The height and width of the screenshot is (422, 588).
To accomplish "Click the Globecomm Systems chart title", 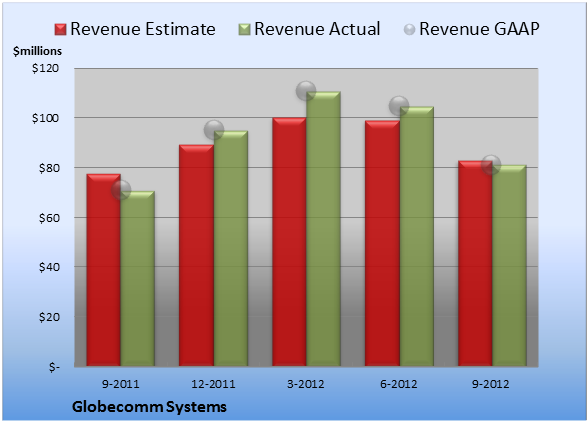I will (149, 407).
